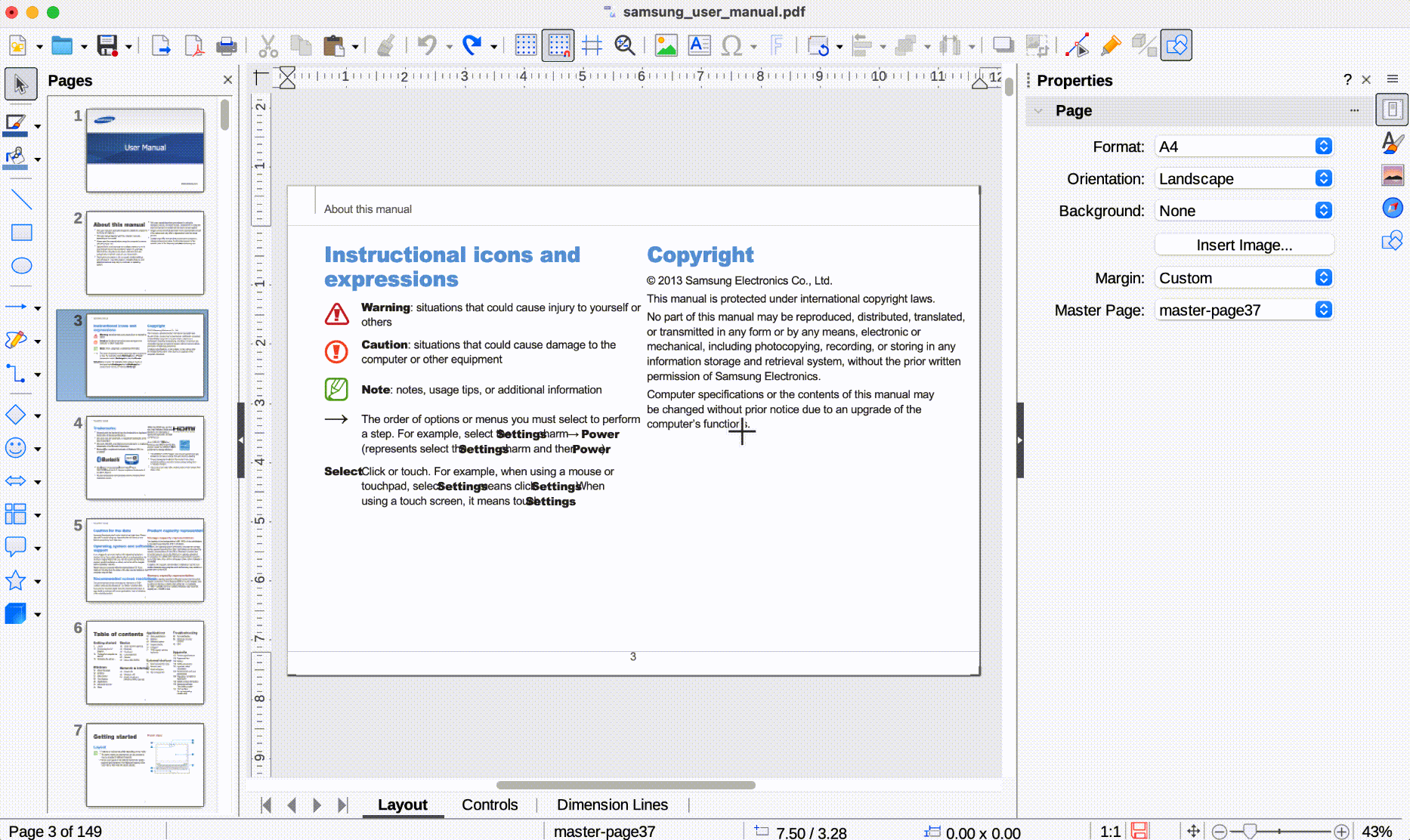
Task: Click the Properties help question mark
Action: pos(1347,80)
